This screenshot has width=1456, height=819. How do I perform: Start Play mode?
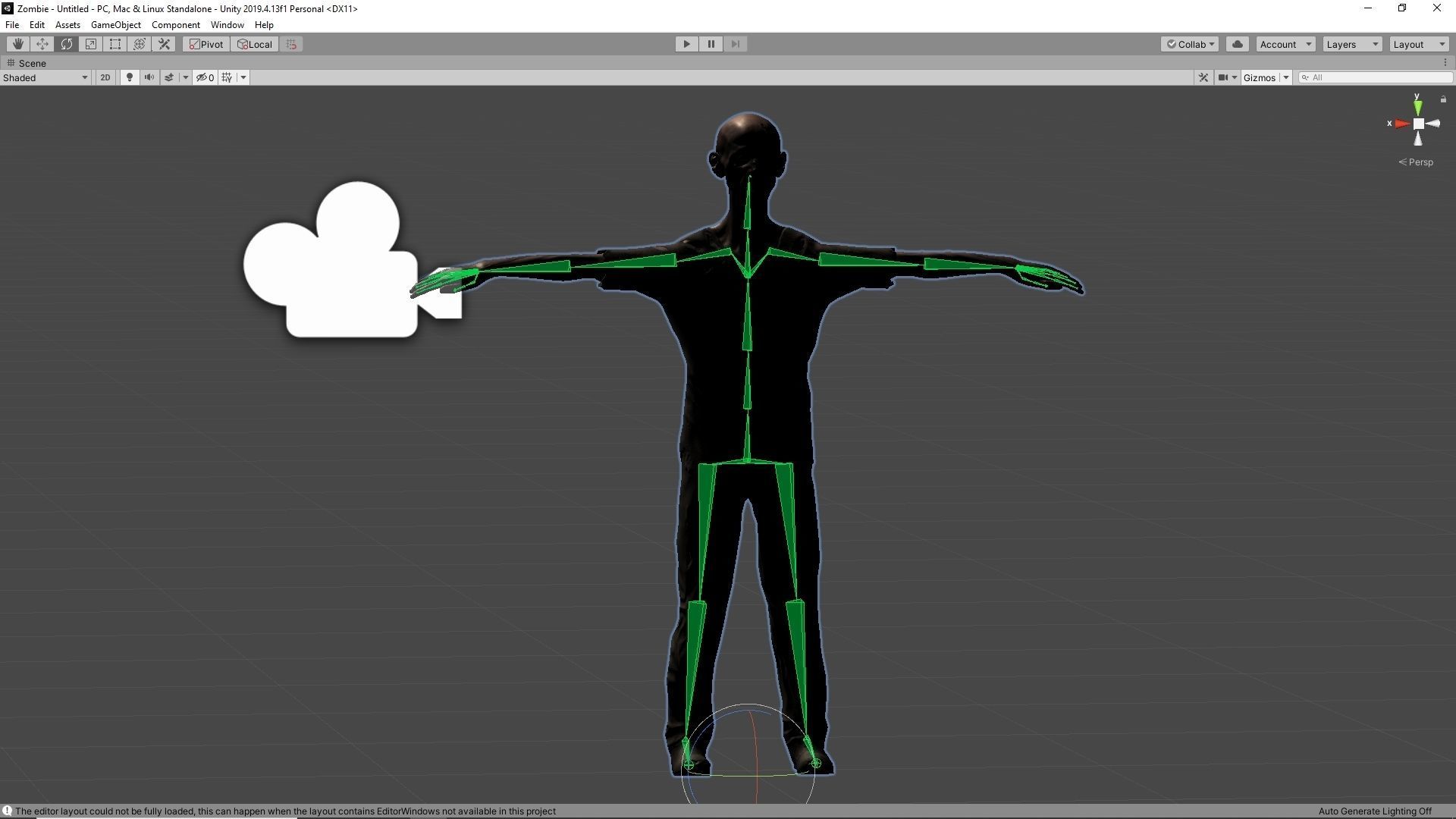(x=686, y=44)
